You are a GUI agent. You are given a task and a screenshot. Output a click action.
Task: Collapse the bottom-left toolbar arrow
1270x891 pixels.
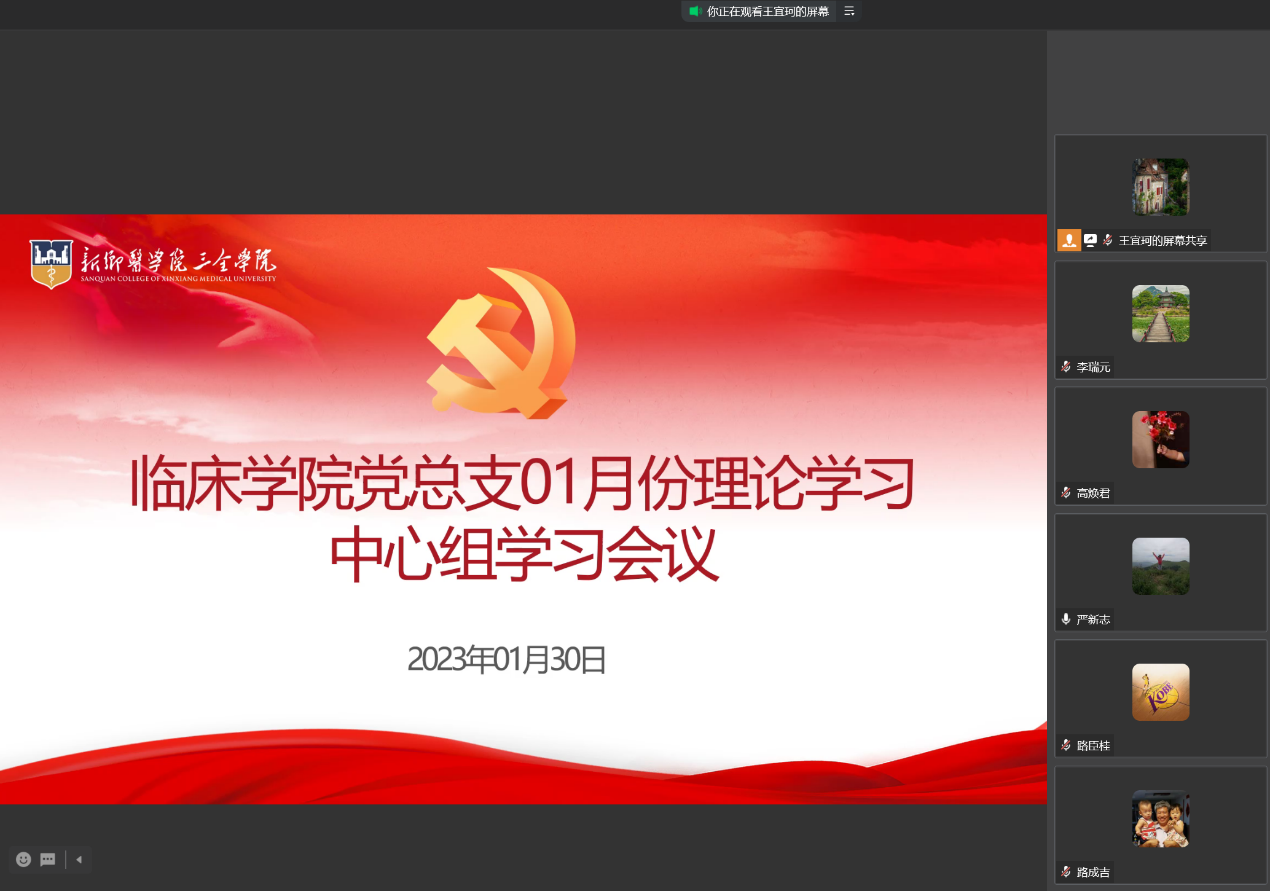[x=79, y=859]
